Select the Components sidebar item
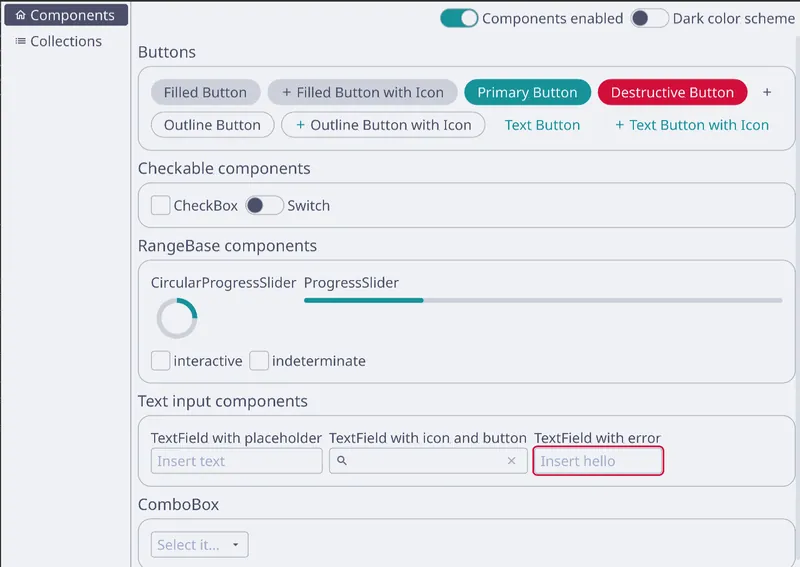This screenshot has height=567, width=800. point(66,15)
